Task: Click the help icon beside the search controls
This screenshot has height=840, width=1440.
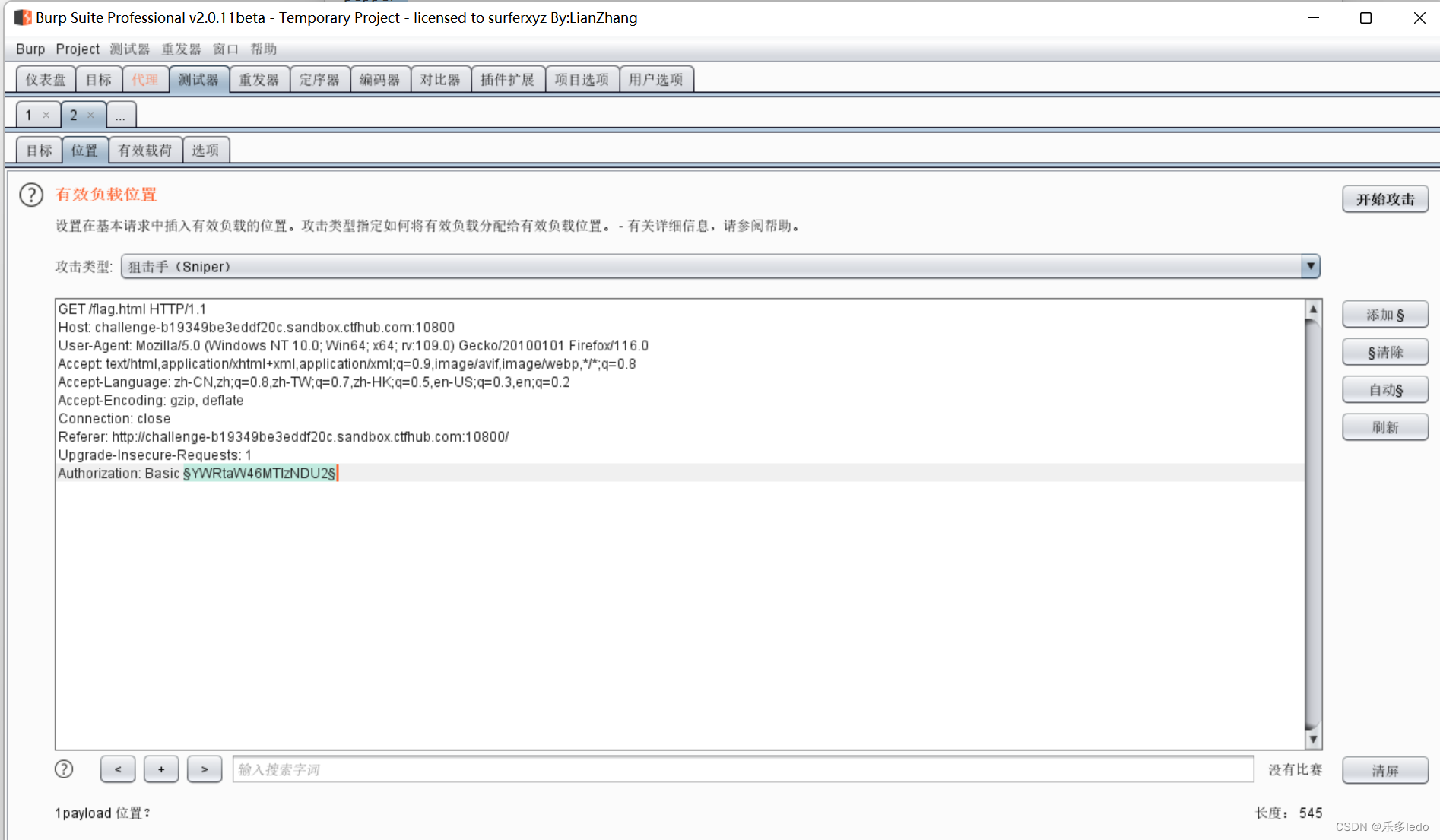Action: 64,769
